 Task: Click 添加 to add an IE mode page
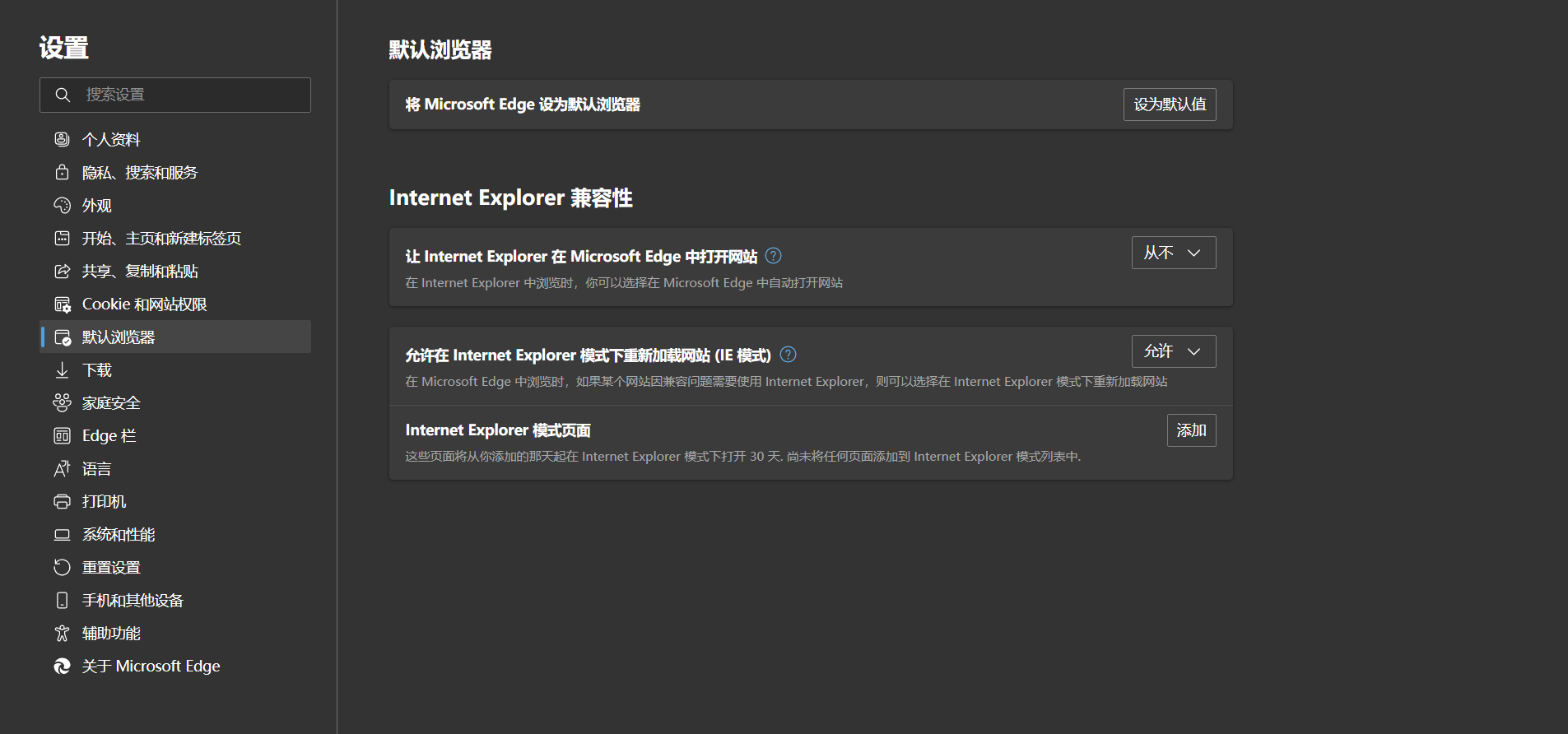pos(1191,430)
